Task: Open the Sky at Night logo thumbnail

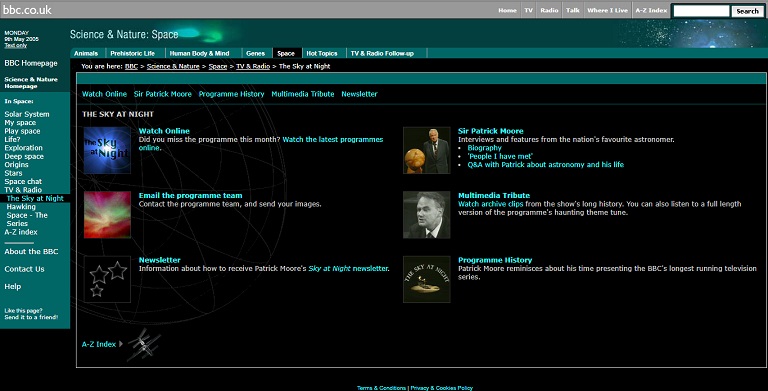Action: click(x=107, y=150)
